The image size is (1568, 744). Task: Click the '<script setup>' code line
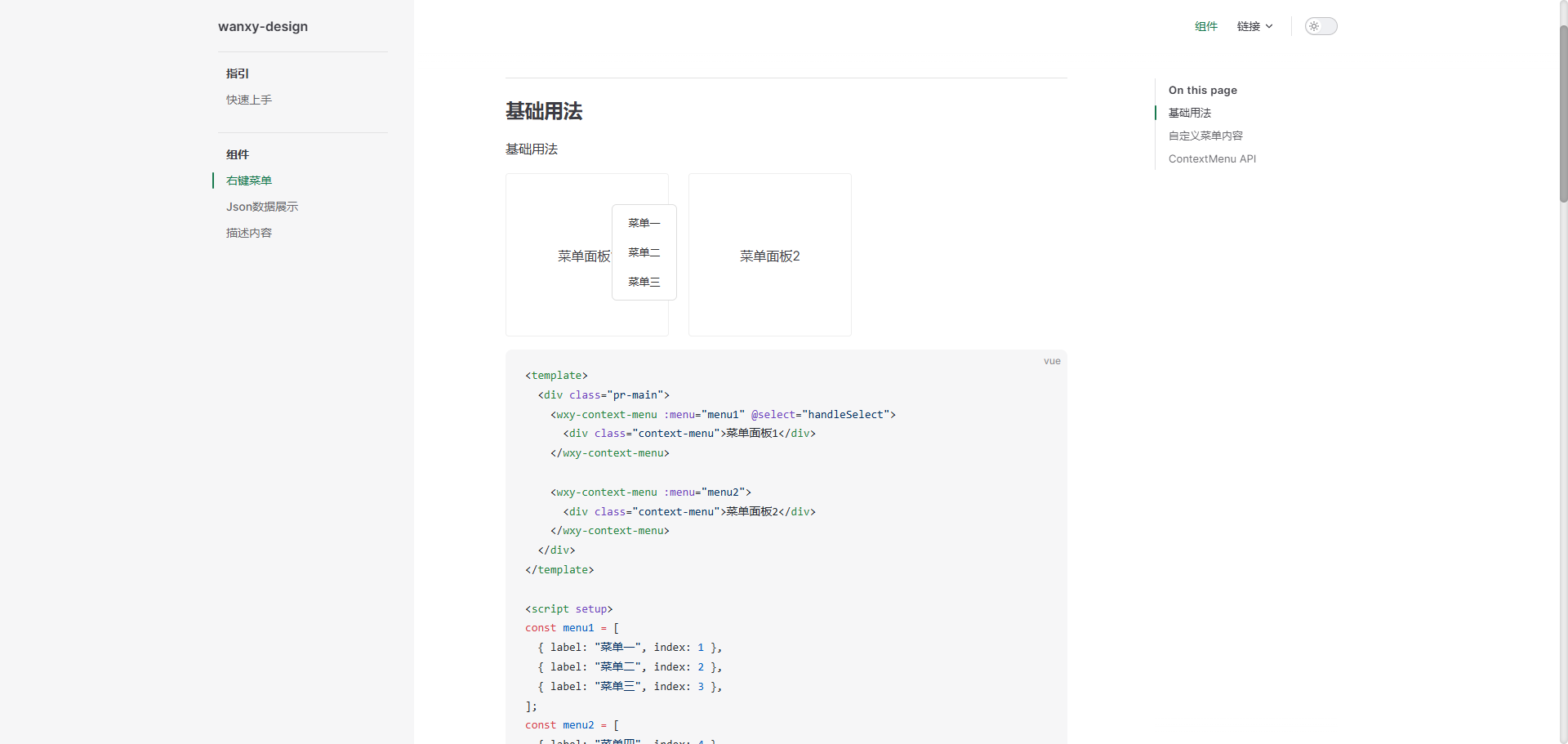pyautogui.click(x=569, y=608)
